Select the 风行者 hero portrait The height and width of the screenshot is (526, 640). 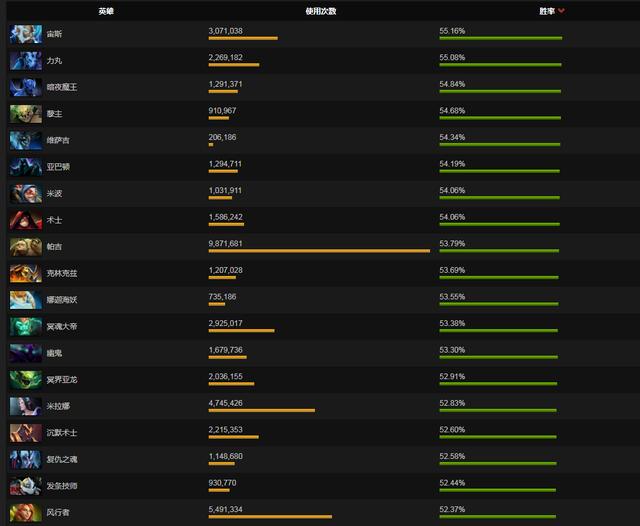click(25, 512)
